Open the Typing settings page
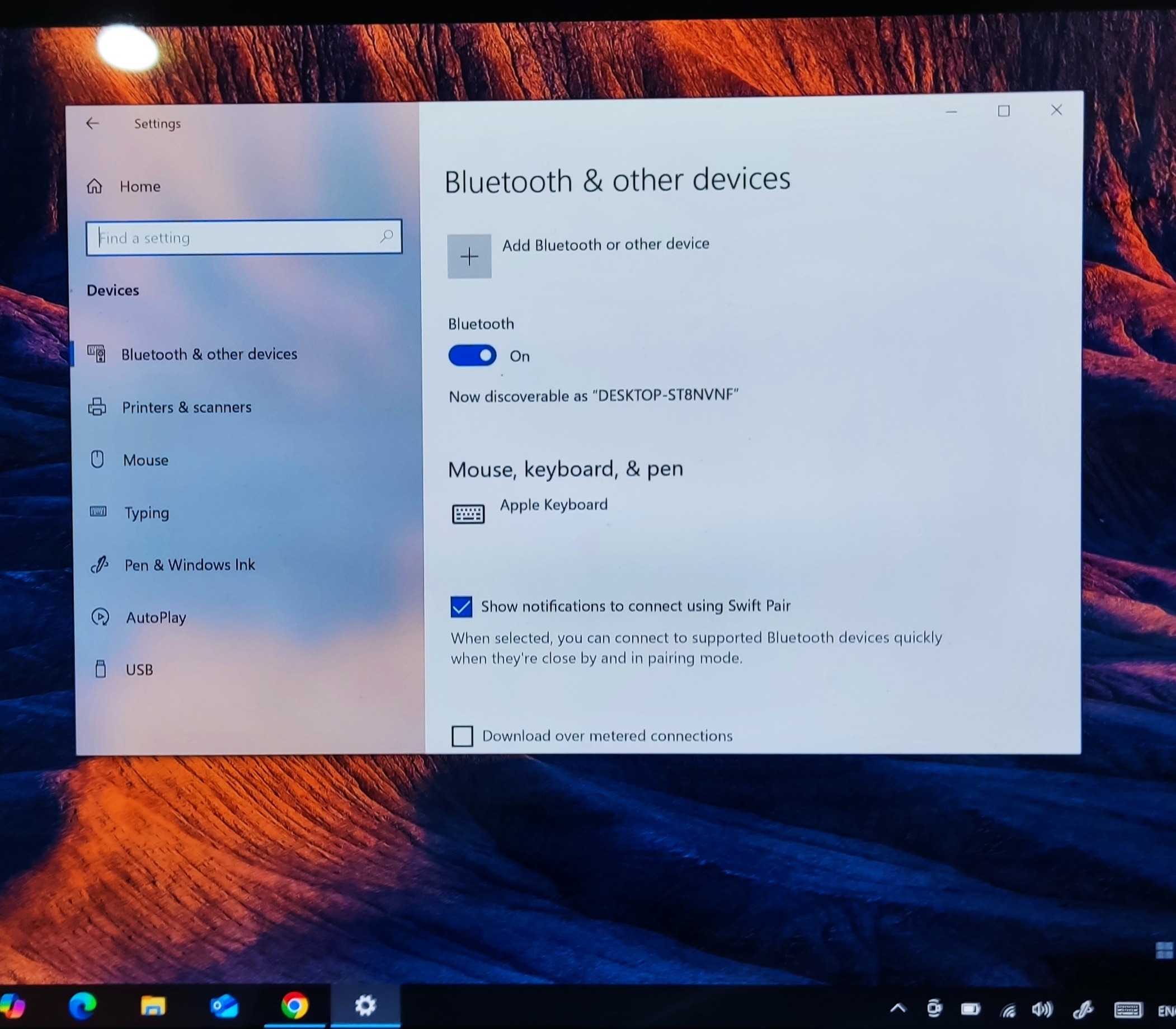Viewport: 1176px width, 1029px height. coord(147,512)
